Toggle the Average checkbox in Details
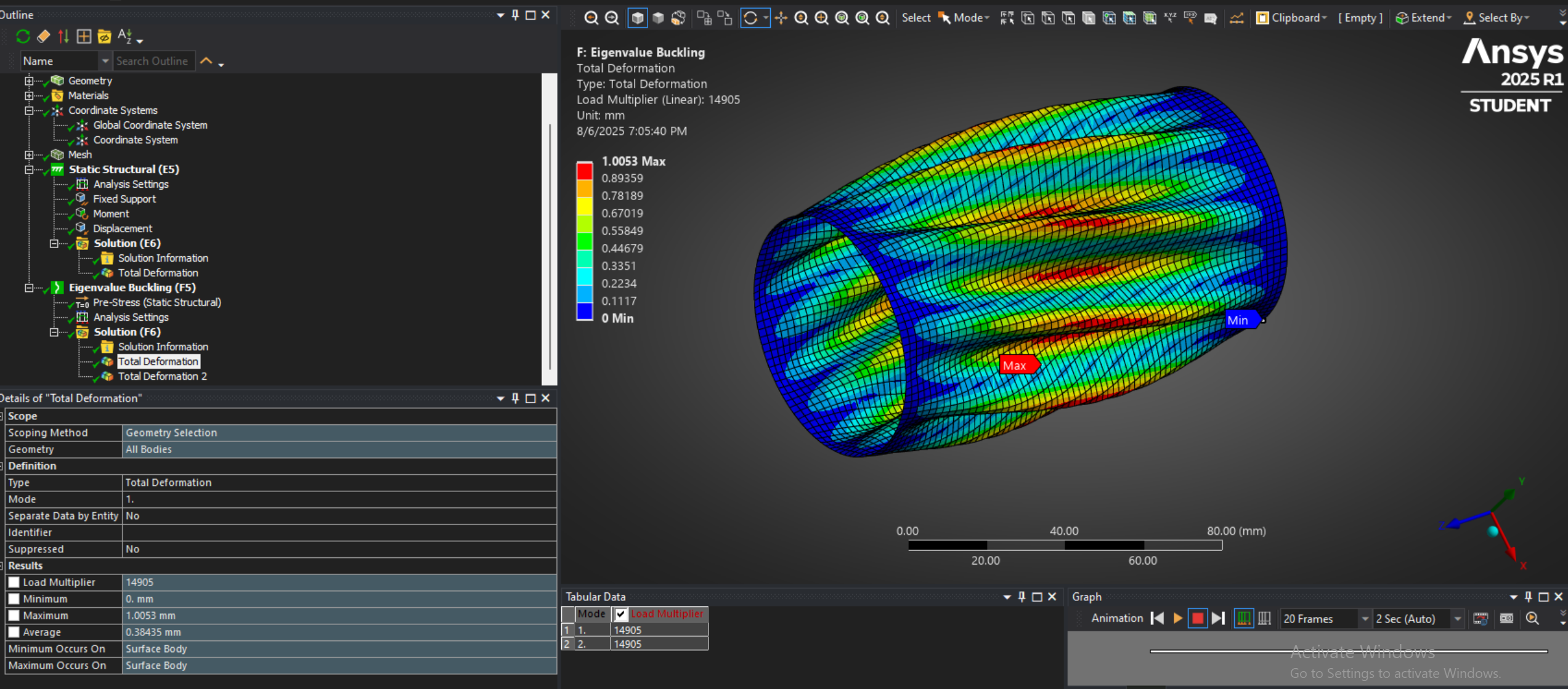Viewport: 1568px width, 689px height. pos(14,632)
